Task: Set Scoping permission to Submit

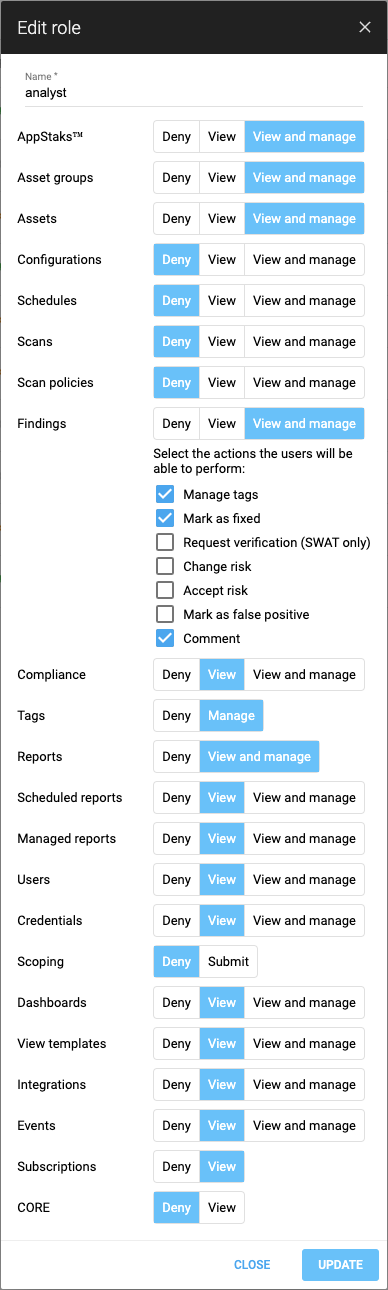Action: [228, 961]
